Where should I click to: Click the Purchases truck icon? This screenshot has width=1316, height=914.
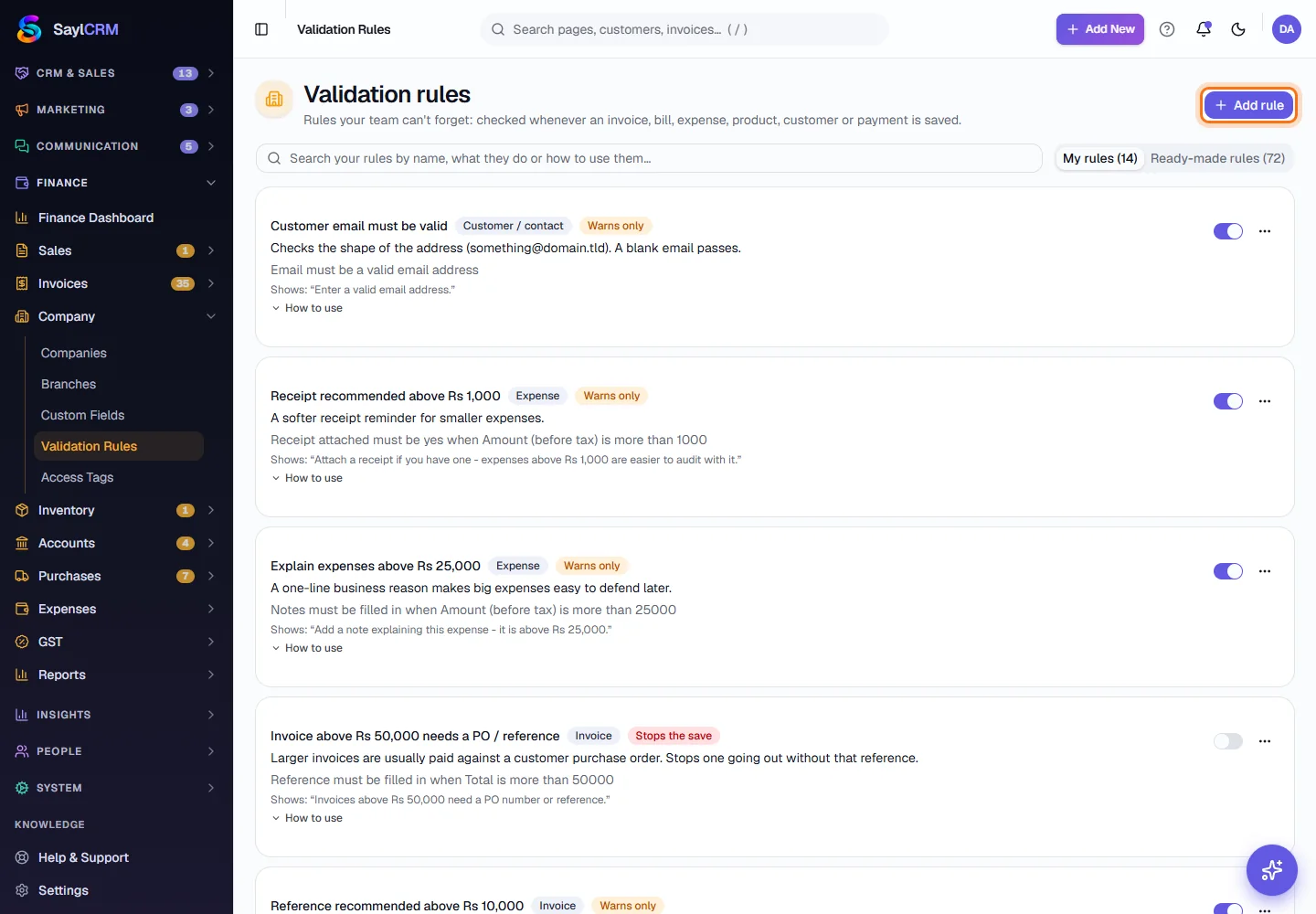(x=22, y=576)
